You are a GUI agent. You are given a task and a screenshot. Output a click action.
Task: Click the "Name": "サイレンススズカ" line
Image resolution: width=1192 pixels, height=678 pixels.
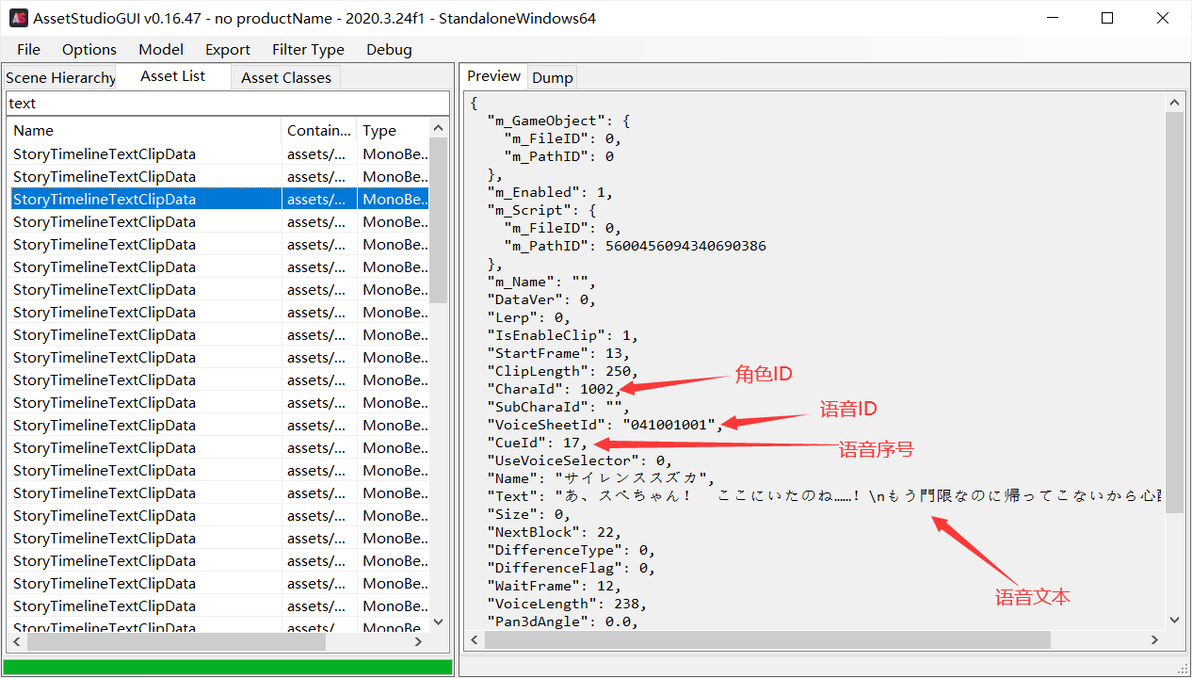click(x=601, y=479)
